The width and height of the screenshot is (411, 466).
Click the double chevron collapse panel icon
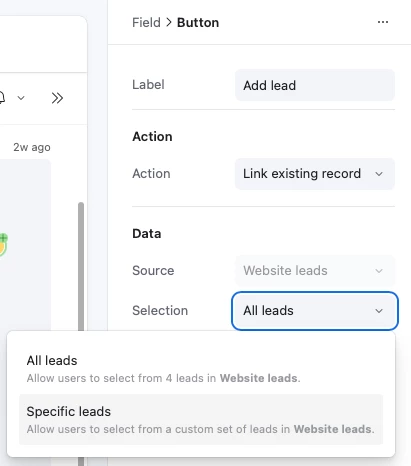tap(57, 98)
